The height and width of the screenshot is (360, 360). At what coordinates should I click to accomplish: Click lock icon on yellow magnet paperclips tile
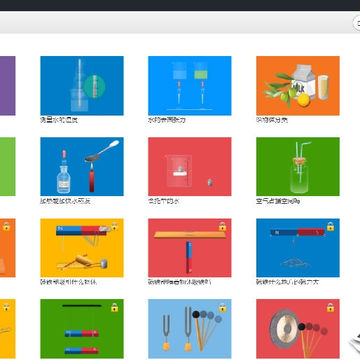pyautogui.click(x=114, y=226)
